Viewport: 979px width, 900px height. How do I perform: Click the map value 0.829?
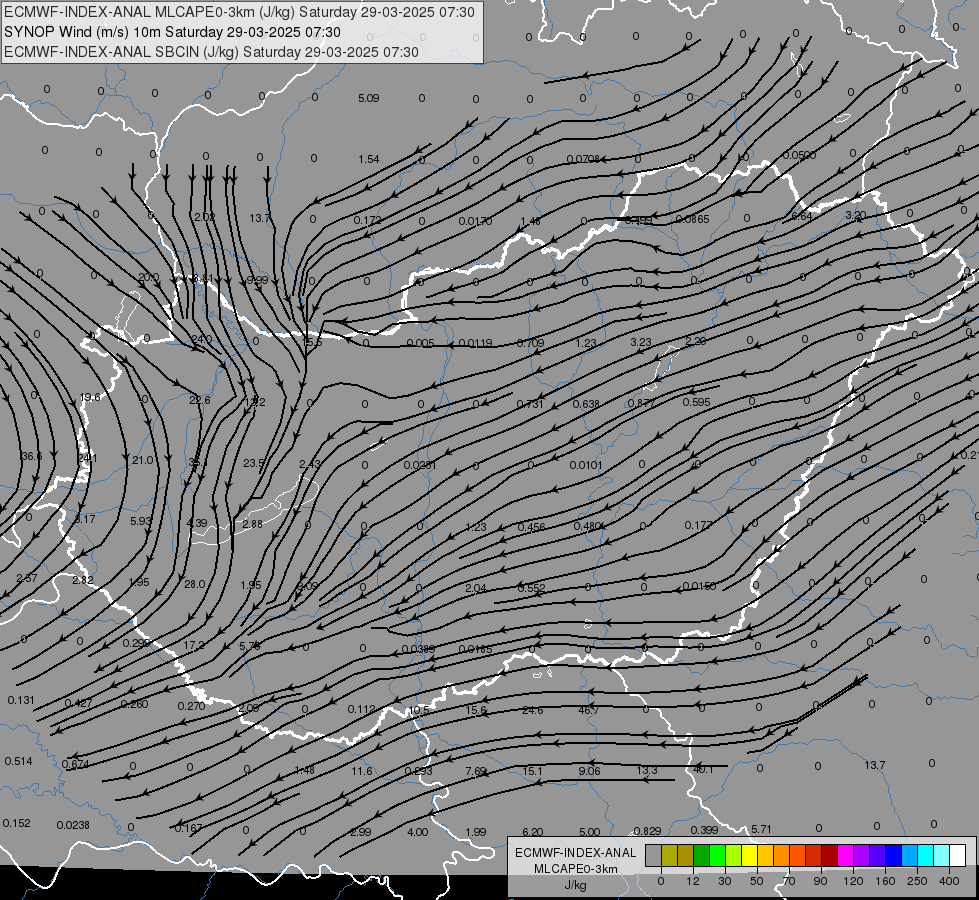[647, 831]
